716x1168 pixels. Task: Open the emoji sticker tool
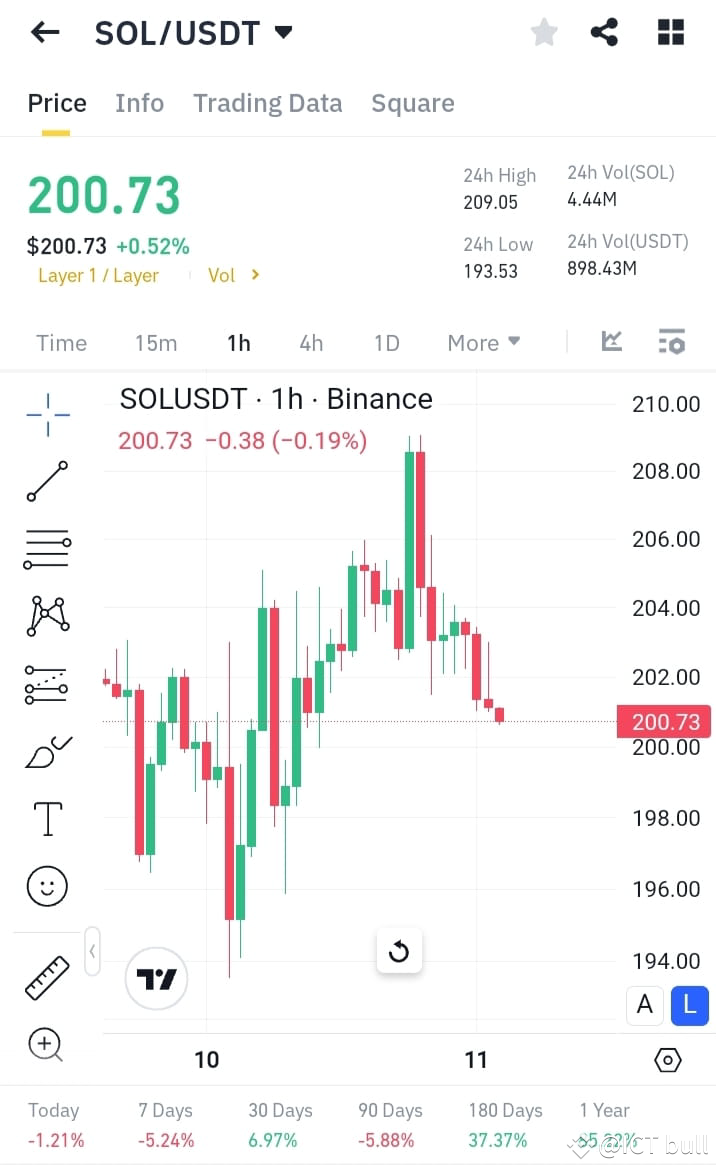46,886
